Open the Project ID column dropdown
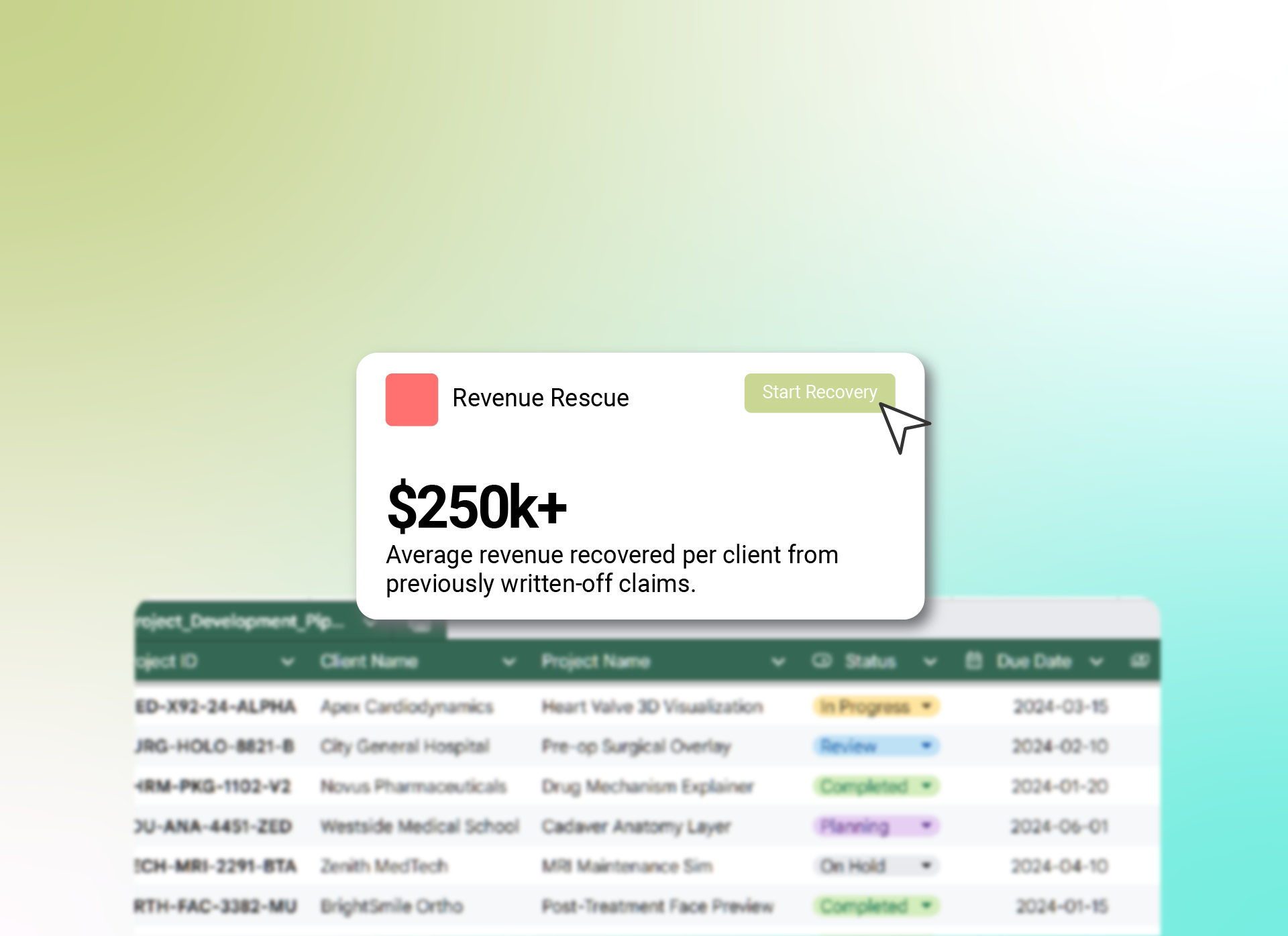1288x936 pixels. click(x=288, y=662)
